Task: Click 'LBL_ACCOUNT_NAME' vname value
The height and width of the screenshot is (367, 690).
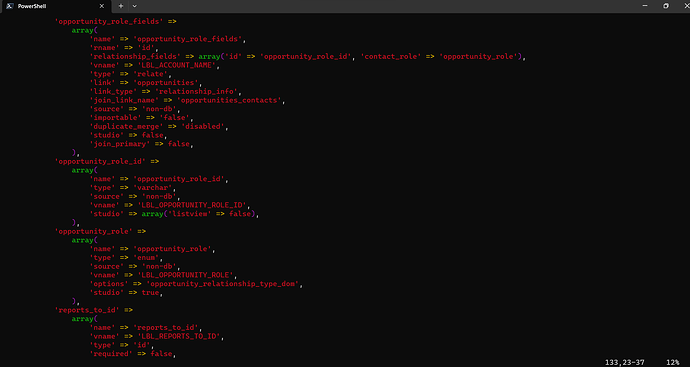Action: tap(178, 65)
